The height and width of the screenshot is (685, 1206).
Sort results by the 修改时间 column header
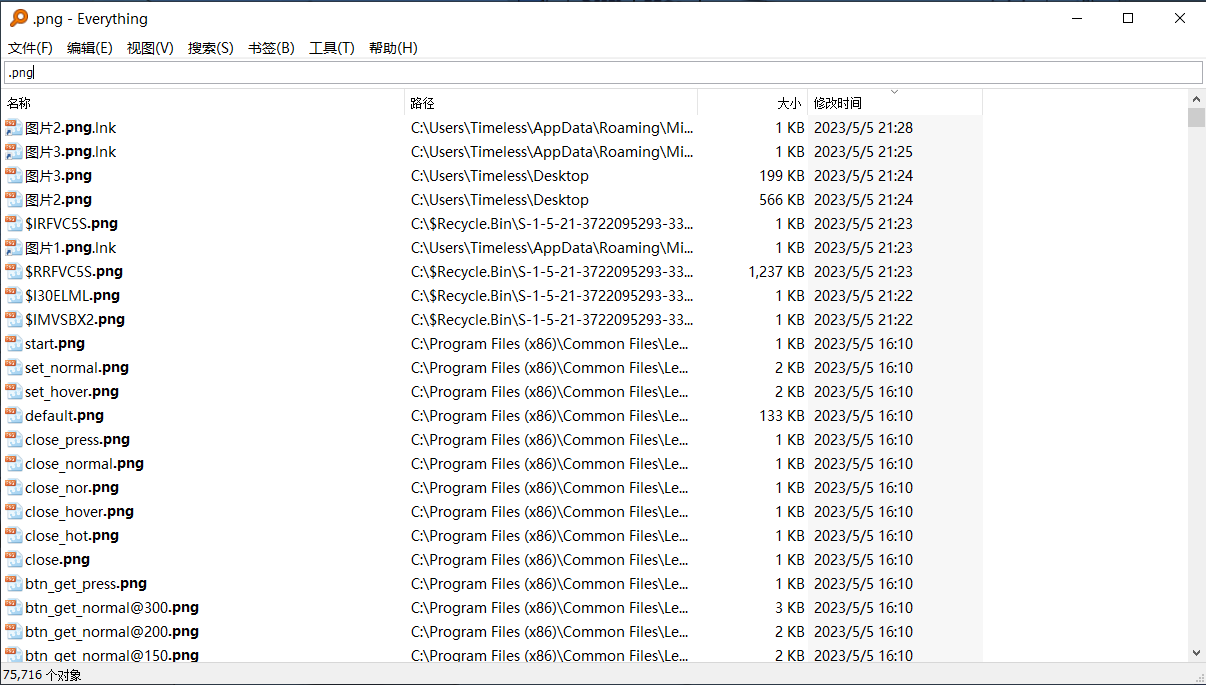[x=895, y=103]
